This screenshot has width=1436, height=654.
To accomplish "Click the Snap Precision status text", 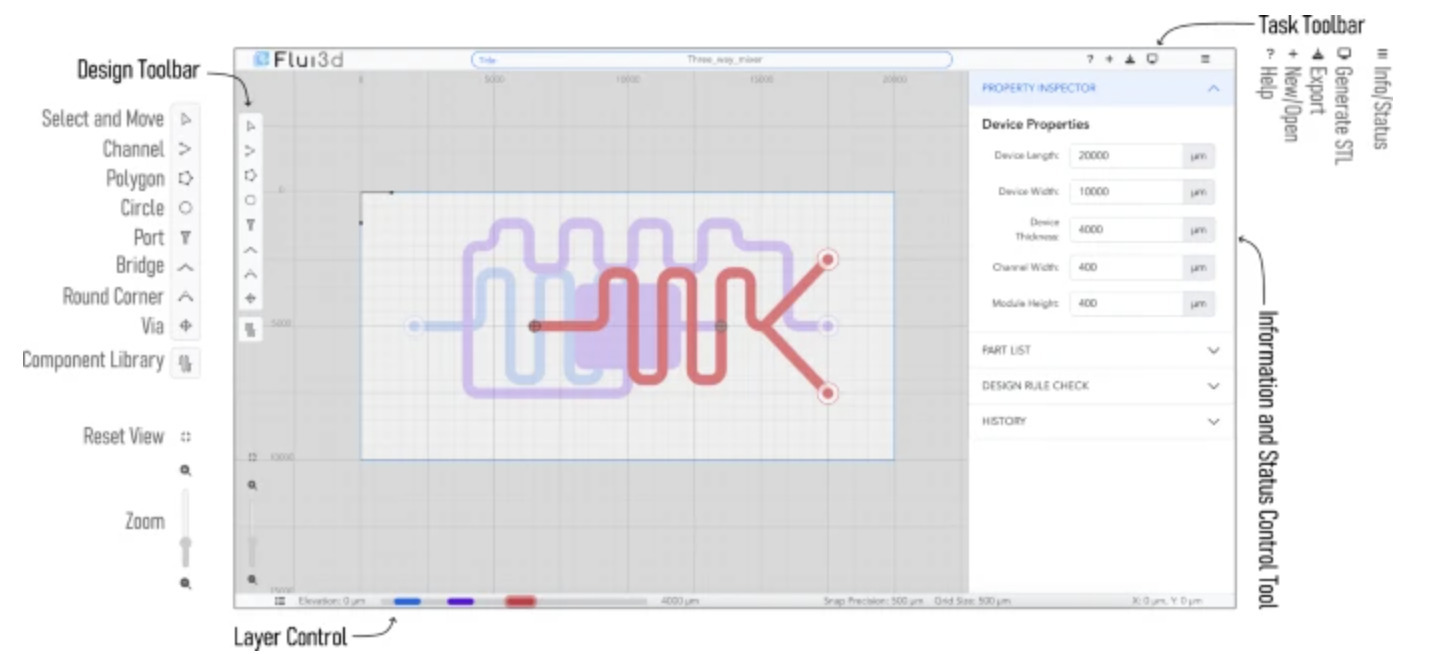I will coord(873,601).
